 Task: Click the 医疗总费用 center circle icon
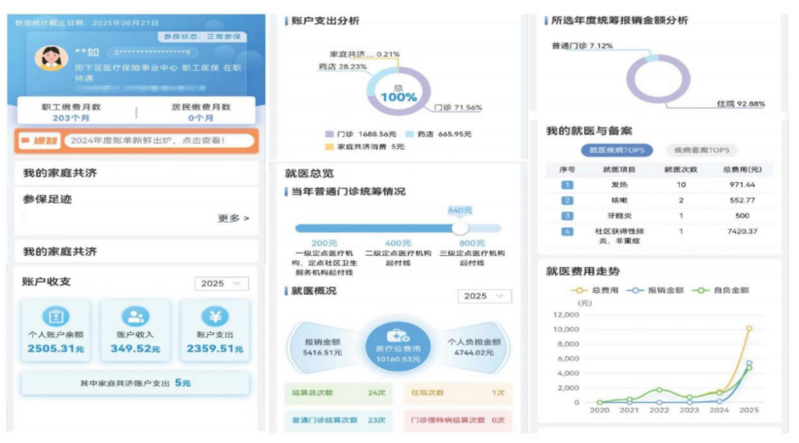397,339
